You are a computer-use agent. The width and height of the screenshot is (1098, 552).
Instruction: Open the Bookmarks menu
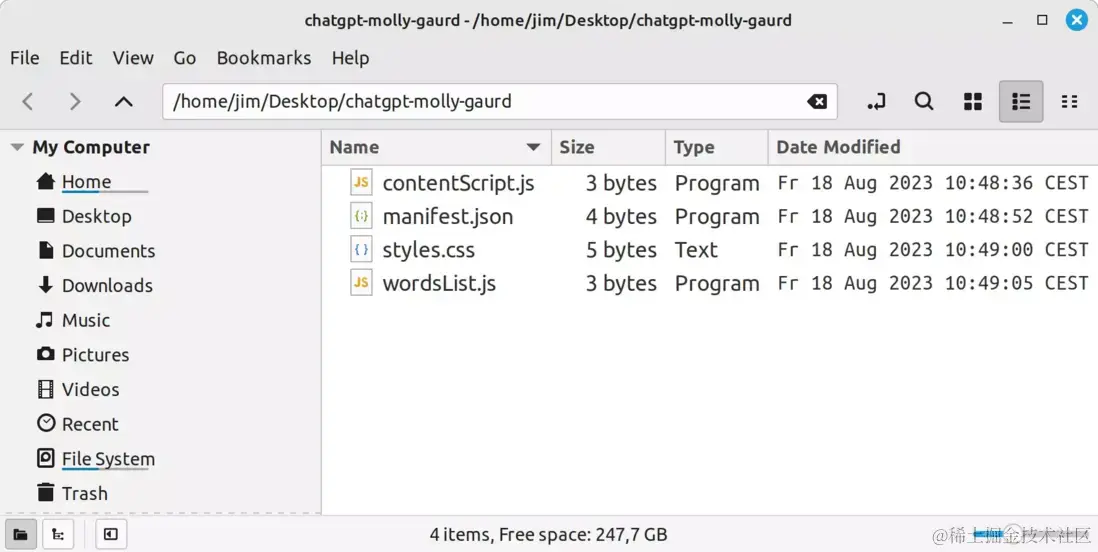[264, 58]
